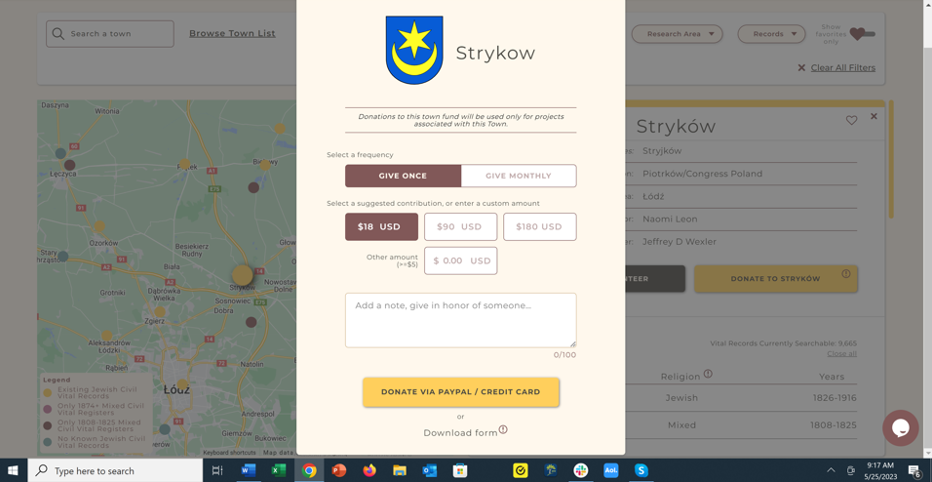Image resolution: width=932 pixels, height=482 pixels.
Task: Click the yellow marker at Ozorków
Action: click(99, 226)
